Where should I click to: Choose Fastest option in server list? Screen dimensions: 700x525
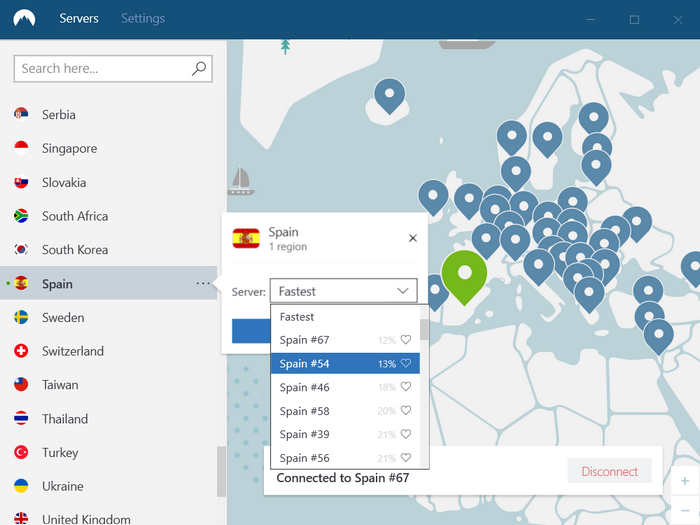tap(345, 317)
